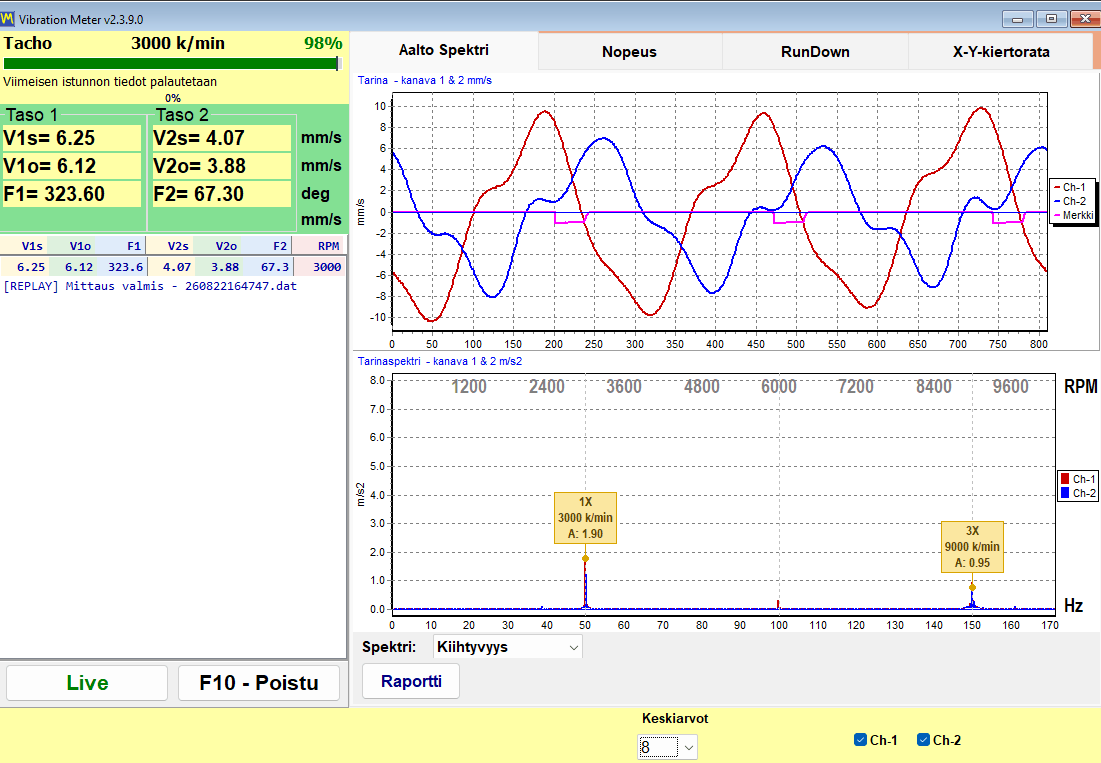Click the Merkki legend entry in waveform chart
This screenshot has height=763, width=1101.
pos(1074,215)
